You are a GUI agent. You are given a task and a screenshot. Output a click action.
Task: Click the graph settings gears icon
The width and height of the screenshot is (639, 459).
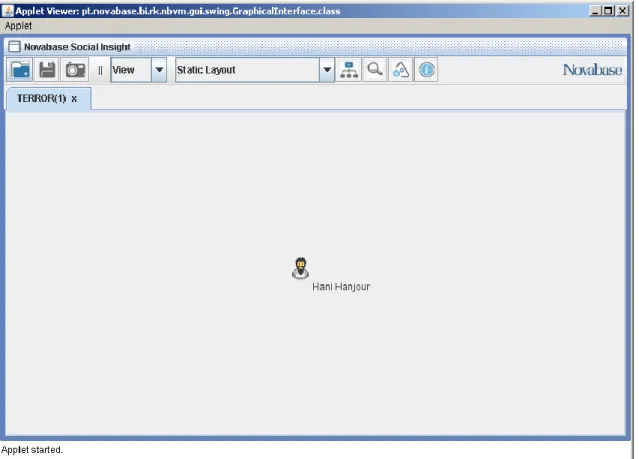401,70
